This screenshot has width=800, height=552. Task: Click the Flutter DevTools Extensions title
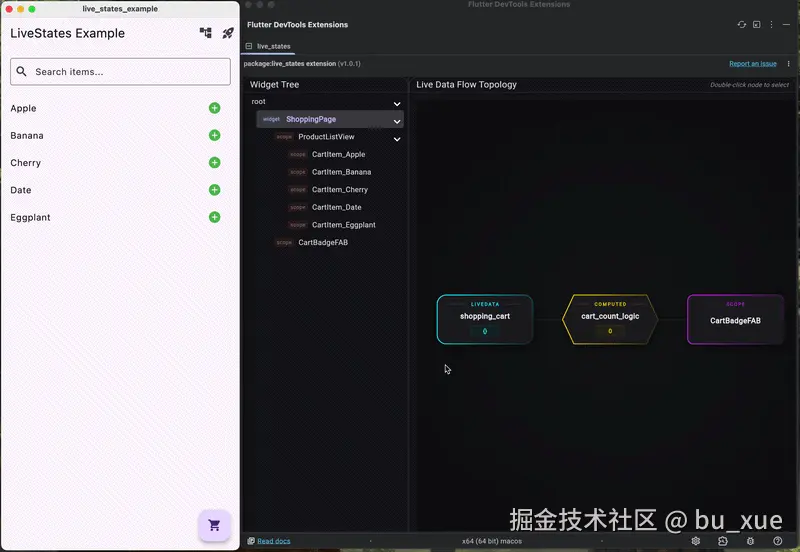click(x=297, y=24)
